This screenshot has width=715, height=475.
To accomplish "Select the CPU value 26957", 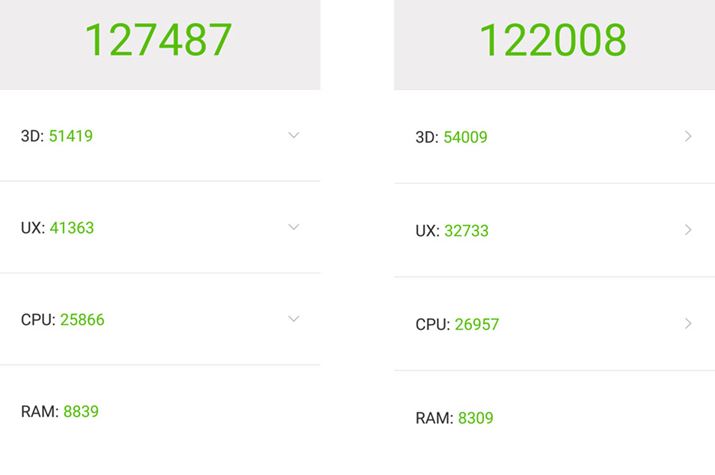I will [477, 325].
